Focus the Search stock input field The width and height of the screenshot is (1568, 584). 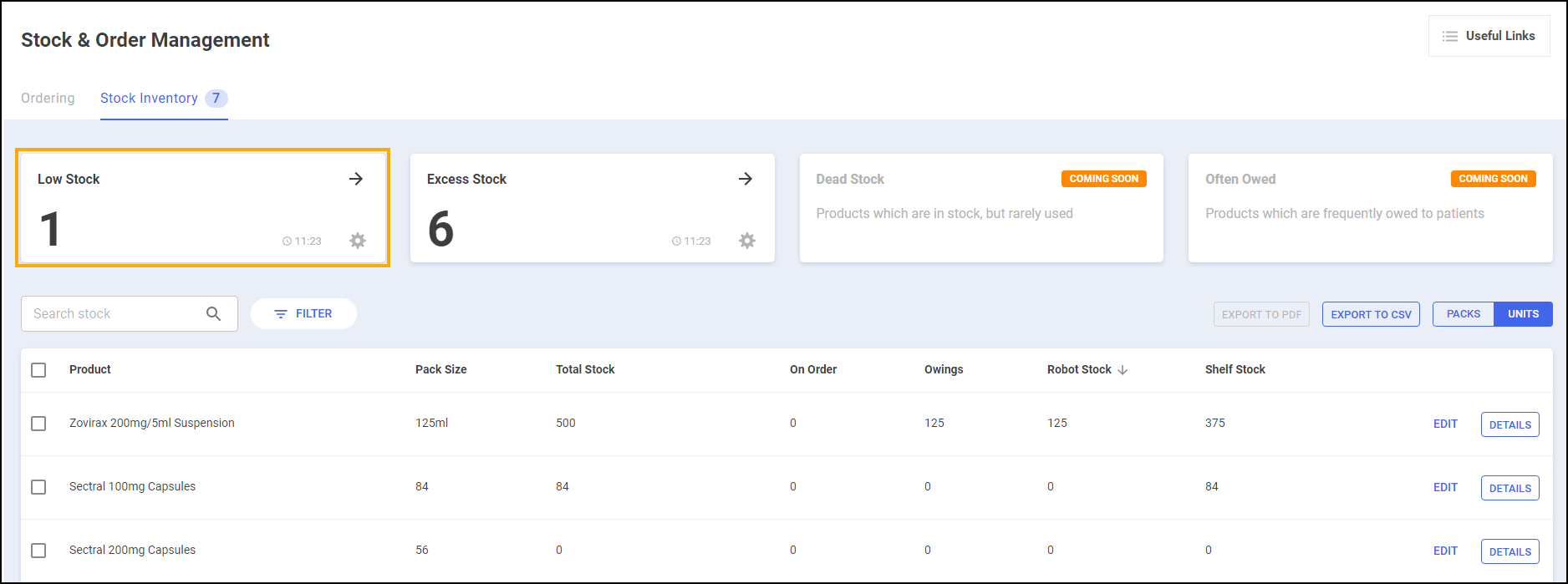click(x=113, y=313)
